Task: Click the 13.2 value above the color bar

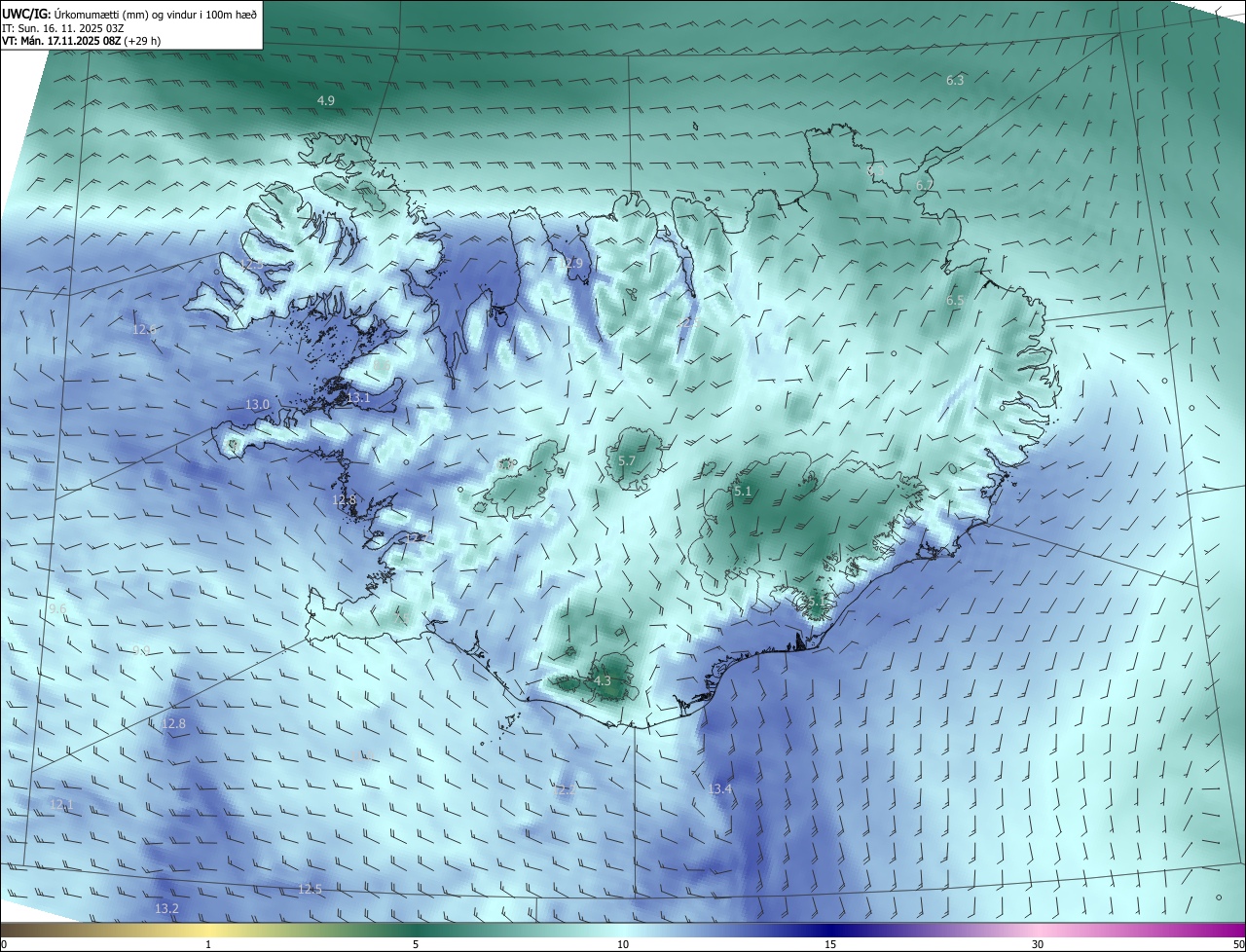Action: click(x=166, y=909)
